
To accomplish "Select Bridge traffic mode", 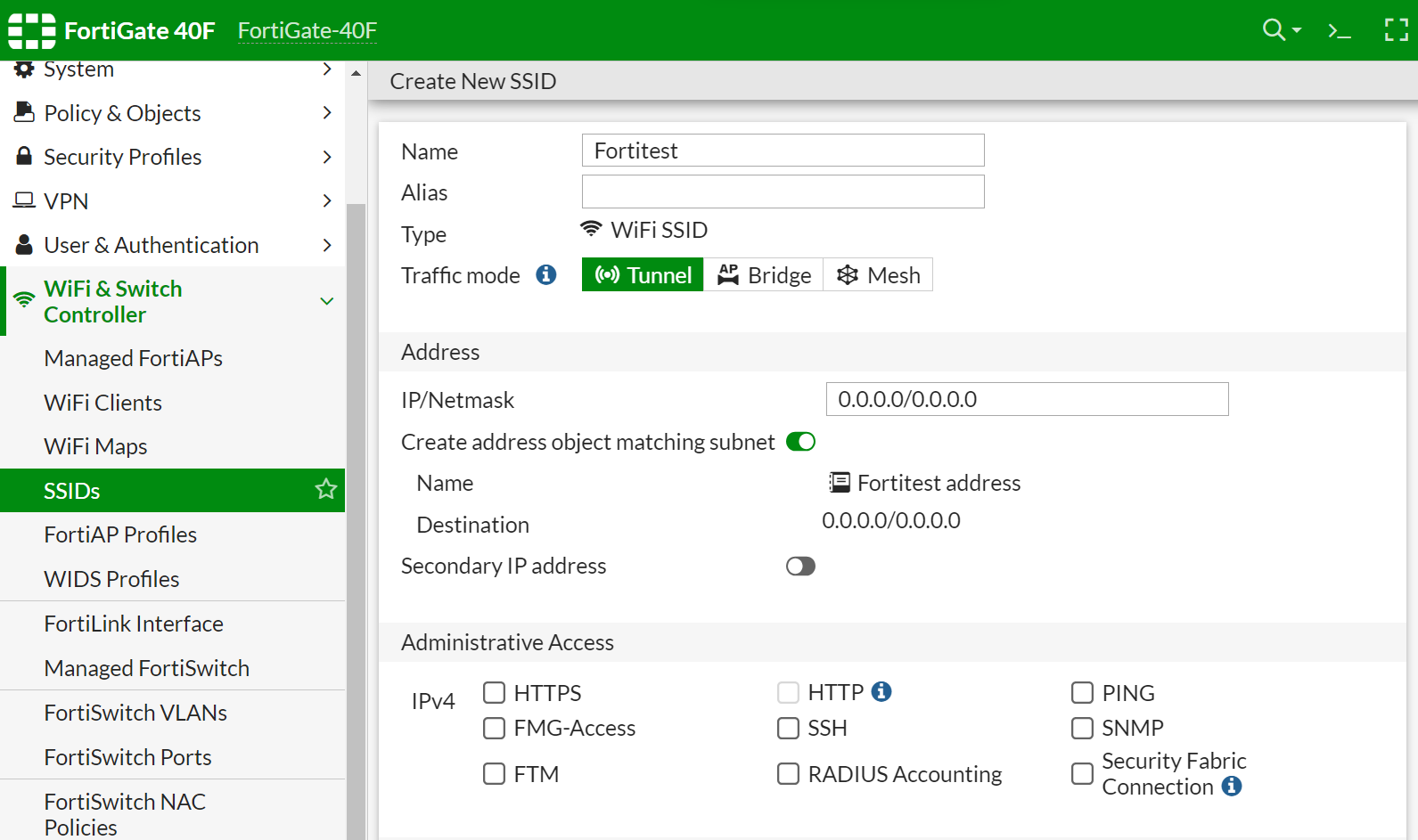I will coord(764,275).
